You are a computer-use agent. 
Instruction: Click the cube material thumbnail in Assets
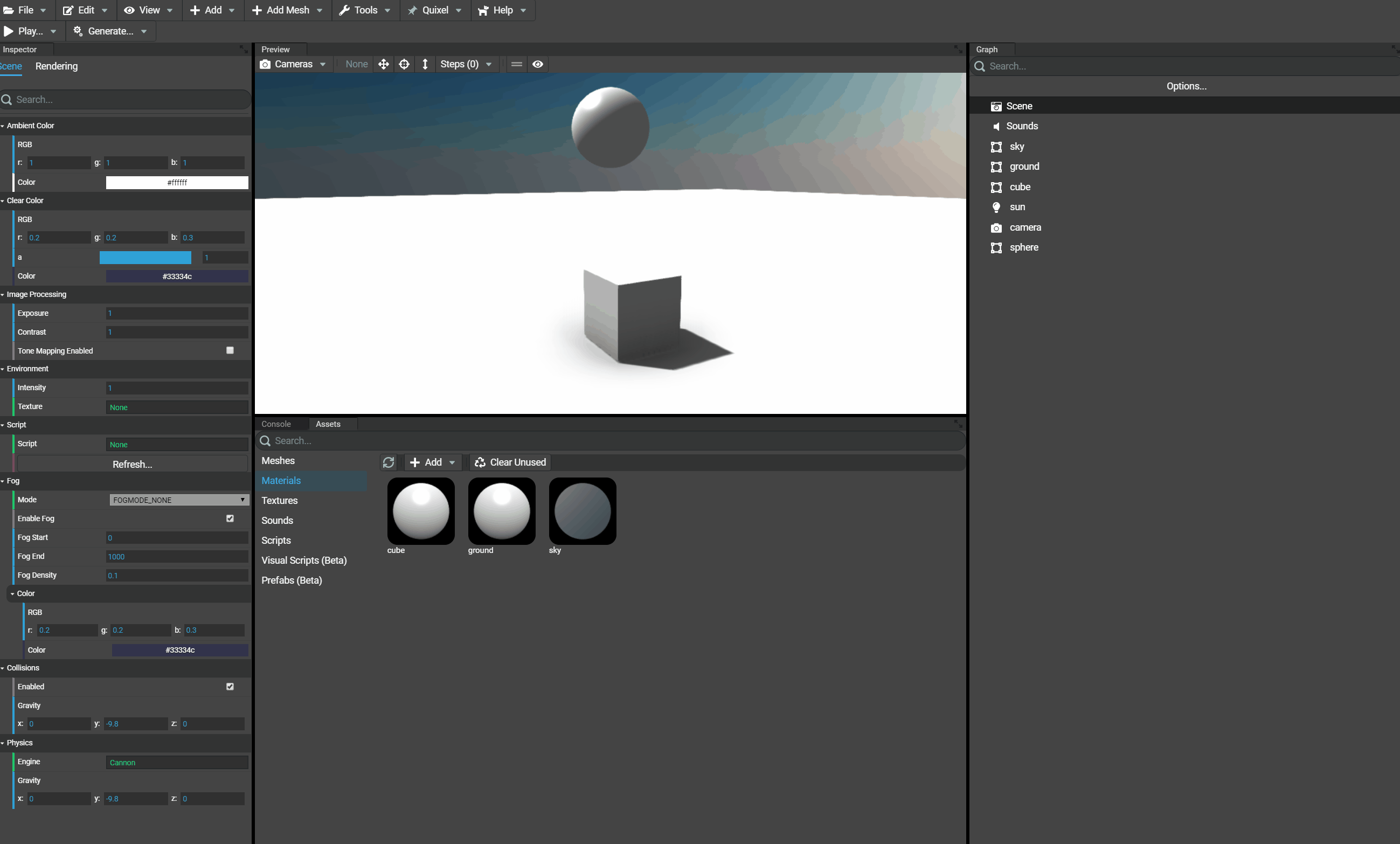(421, 510)
